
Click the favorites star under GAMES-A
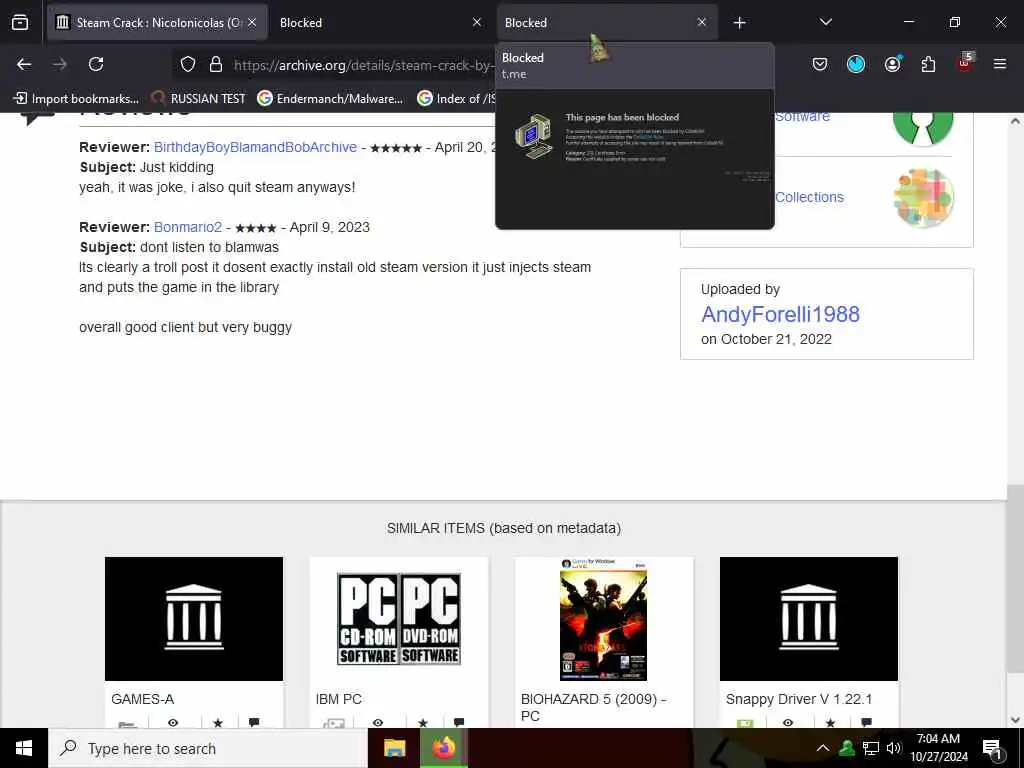click(x=217, y=722)
